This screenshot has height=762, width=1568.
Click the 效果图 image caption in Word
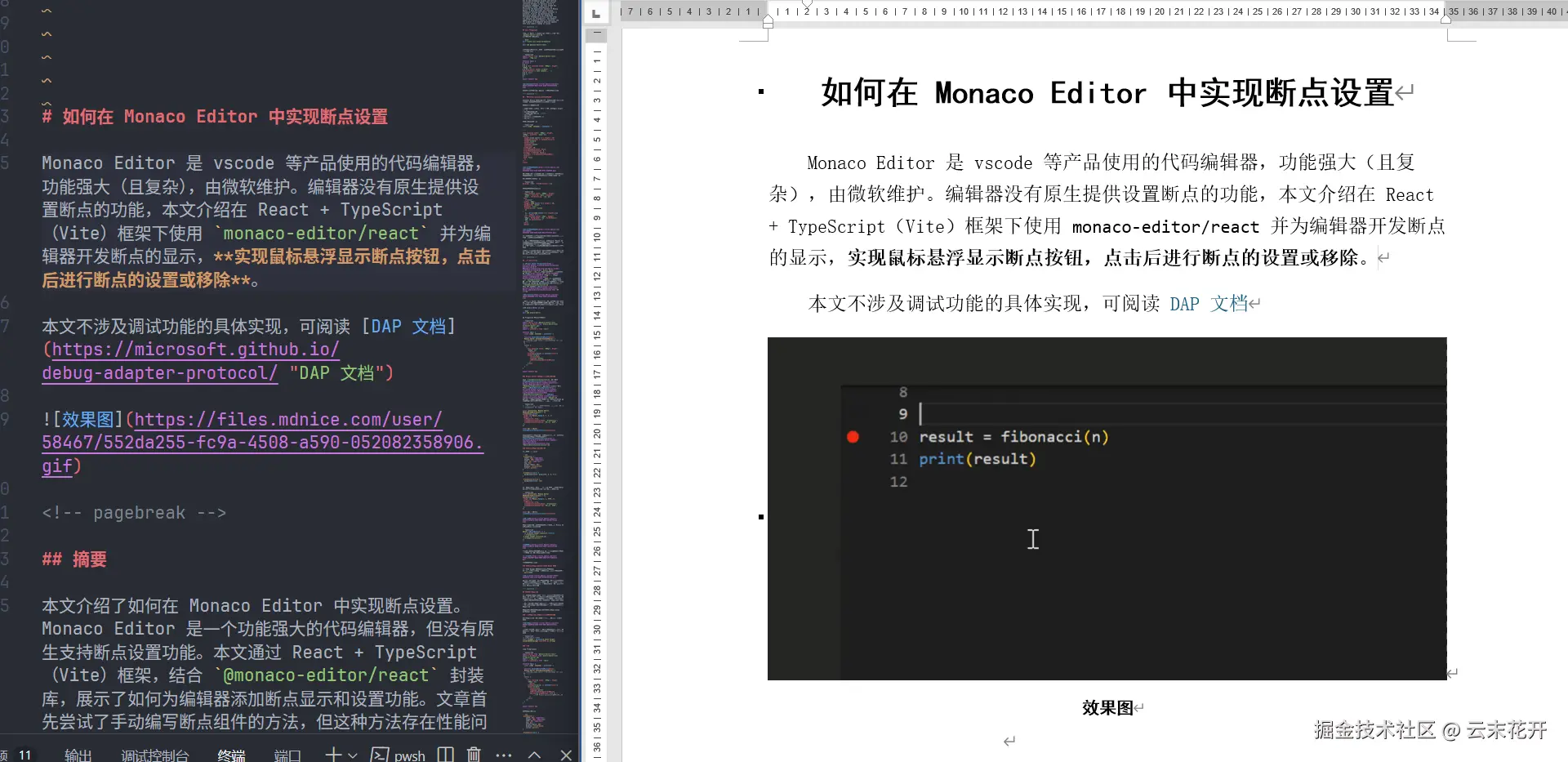pos(1107,708)
